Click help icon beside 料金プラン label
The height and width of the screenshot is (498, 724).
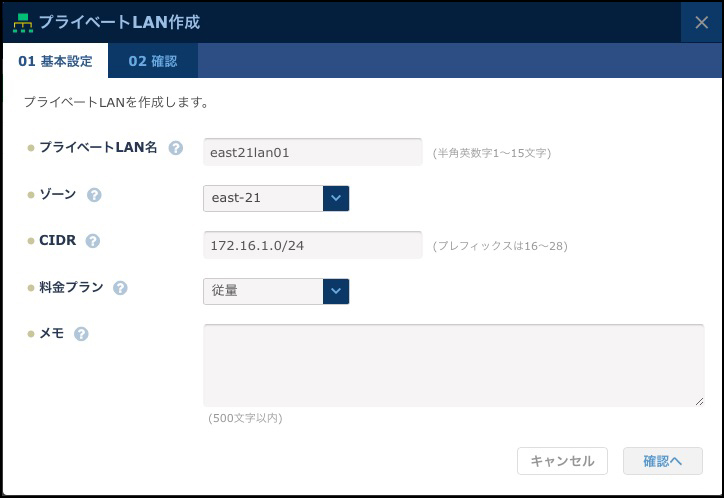point(120,288)
